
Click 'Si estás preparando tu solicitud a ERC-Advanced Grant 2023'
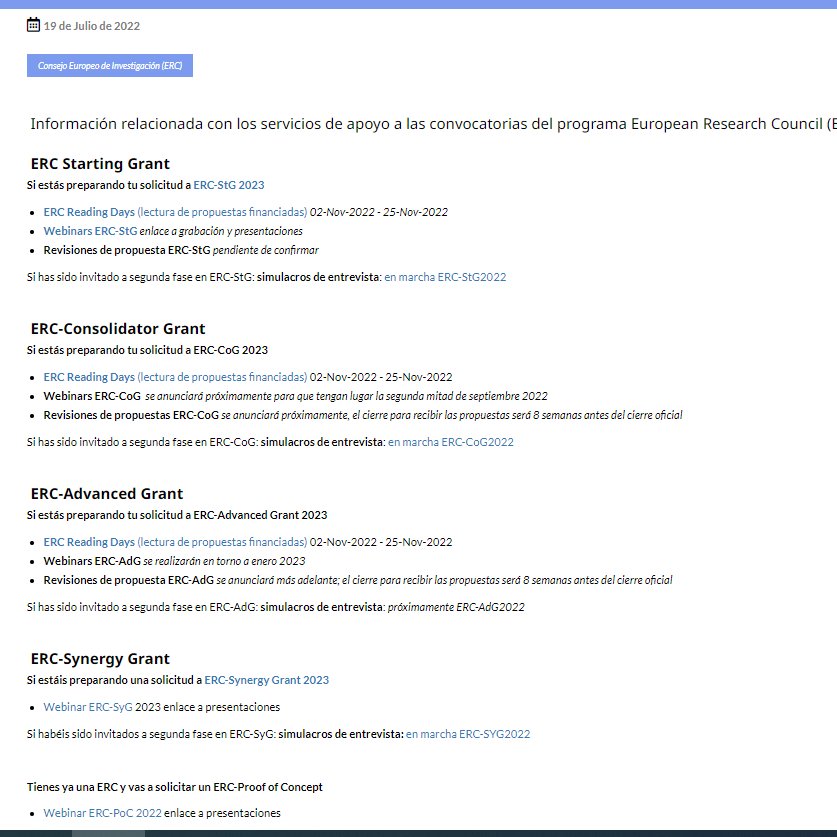177,515
